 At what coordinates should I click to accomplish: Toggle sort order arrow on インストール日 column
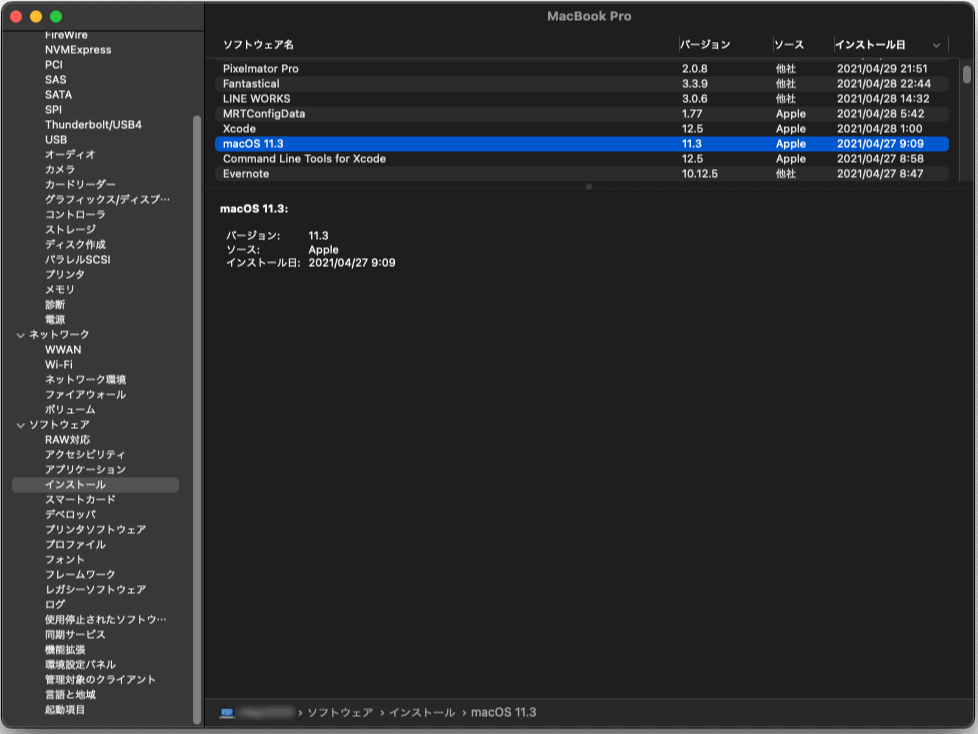tap(936, 45)
